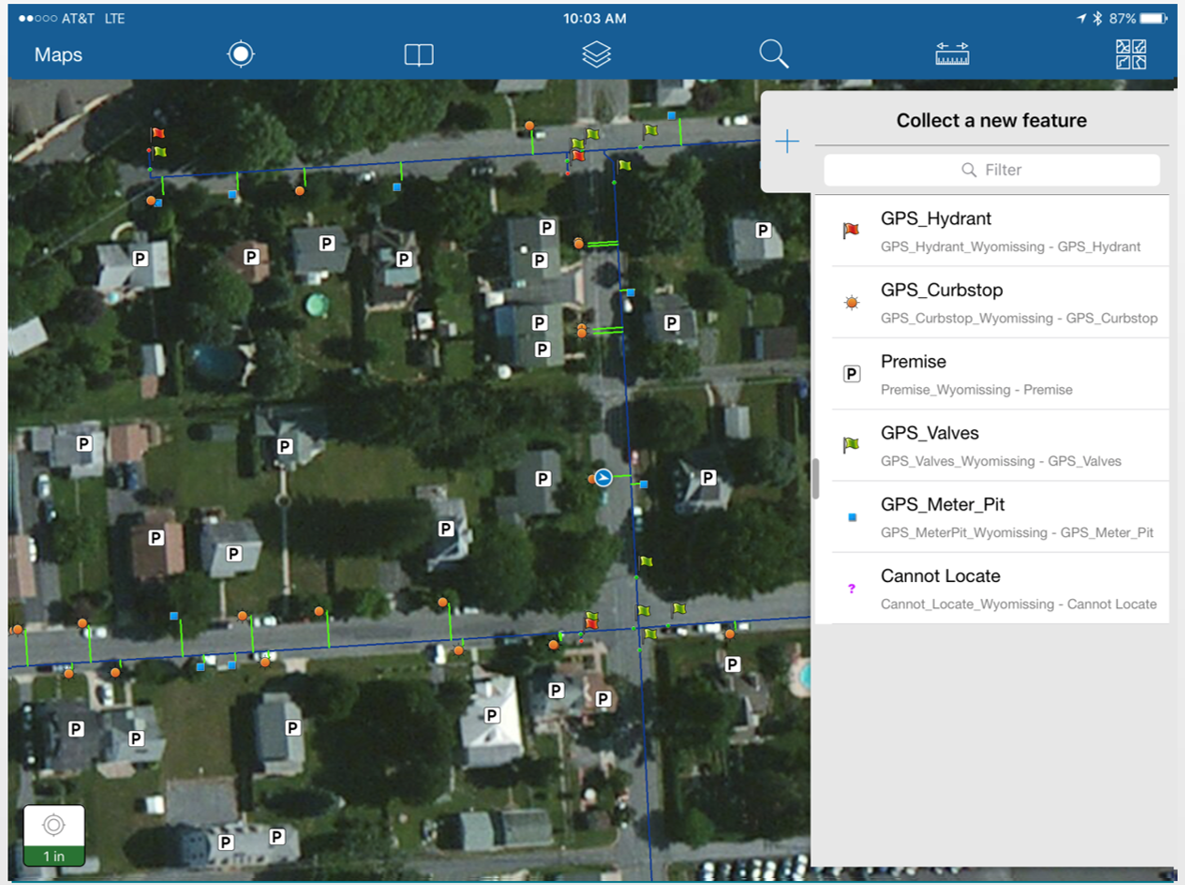Open the Layers panel

point(596,54)
